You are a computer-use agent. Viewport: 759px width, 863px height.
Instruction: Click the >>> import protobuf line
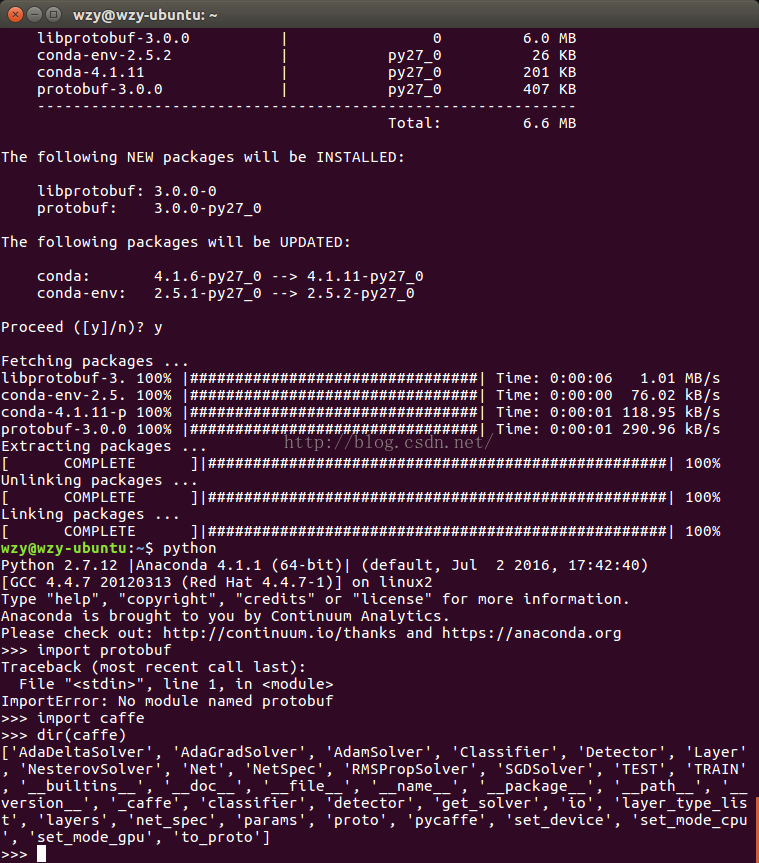(x=86, y=651)
